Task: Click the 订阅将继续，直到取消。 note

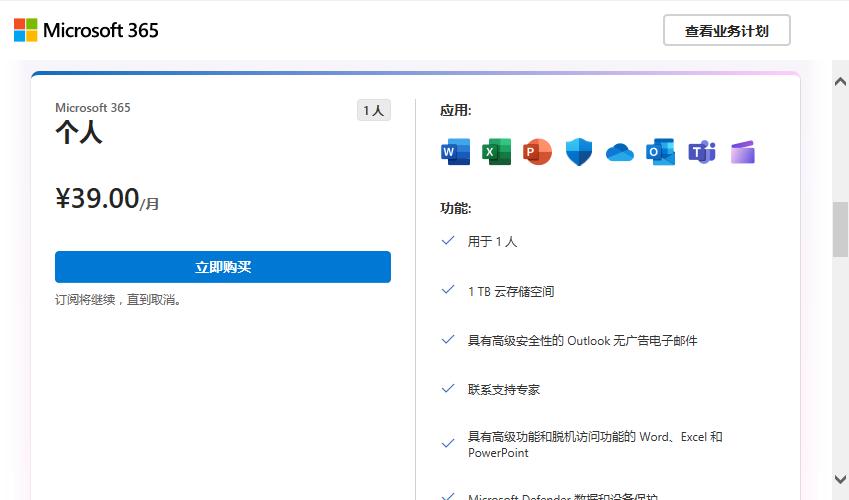Action: pyautogui.click(x=117, y=300)
